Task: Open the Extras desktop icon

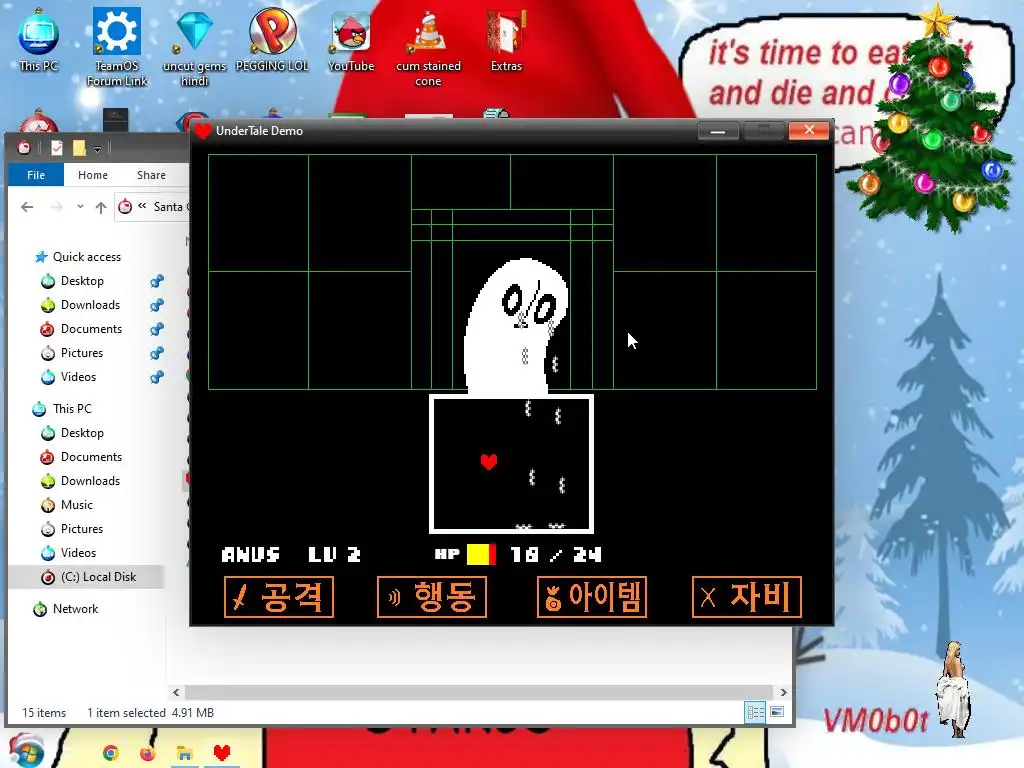Action: pyautogui.click(x=506, y=40)
